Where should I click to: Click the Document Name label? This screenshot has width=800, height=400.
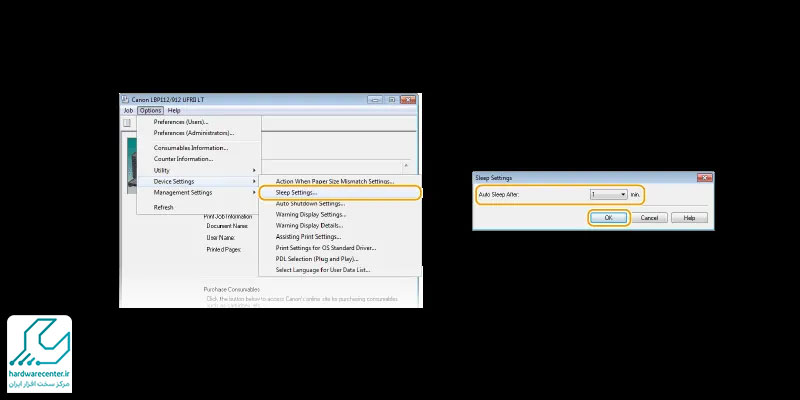tap(227, 226)
